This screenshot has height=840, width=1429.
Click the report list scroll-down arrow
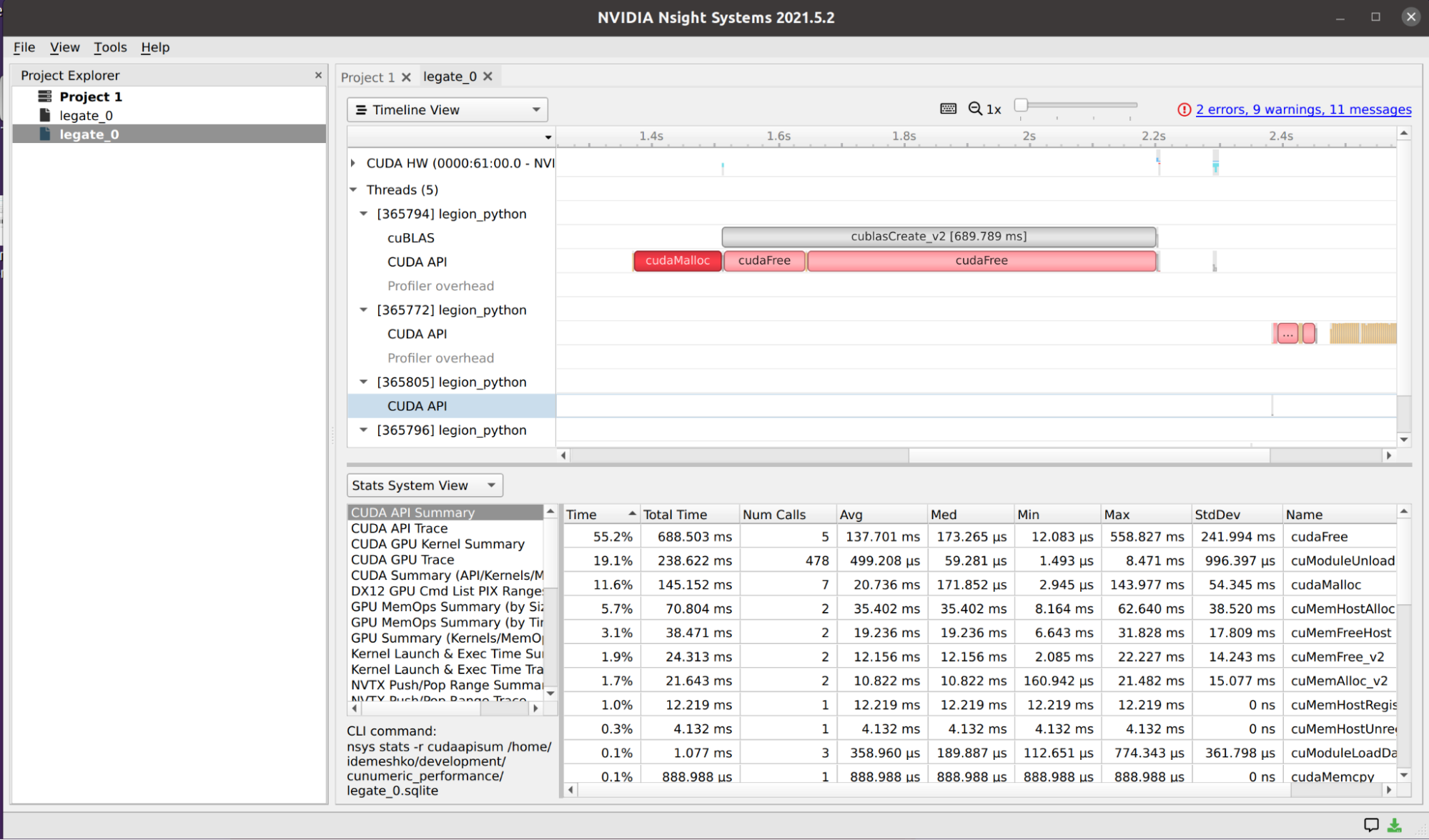coord(550,693)
